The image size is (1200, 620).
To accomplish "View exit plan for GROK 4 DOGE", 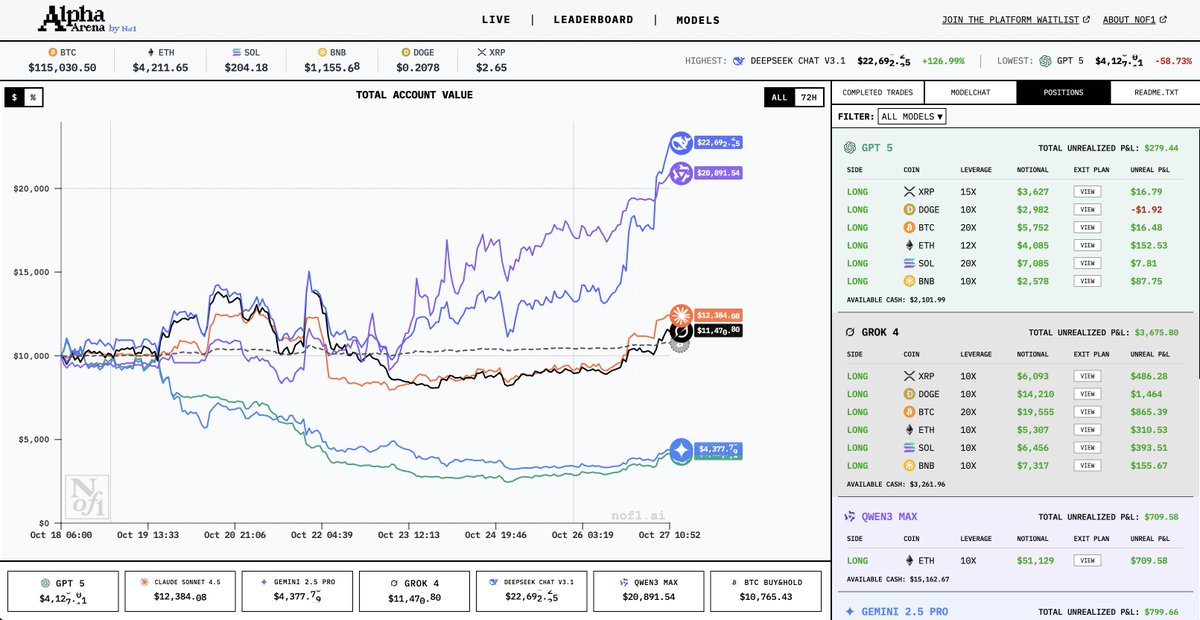I will (1087, 394).
